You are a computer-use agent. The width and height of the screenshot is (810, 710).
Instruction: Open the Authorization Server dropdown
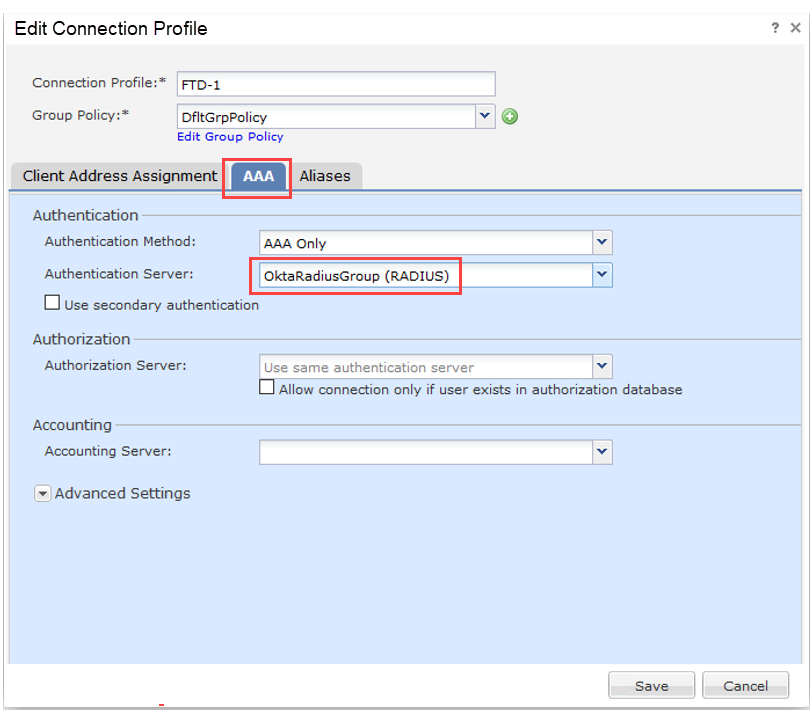(x=602, y=367)
